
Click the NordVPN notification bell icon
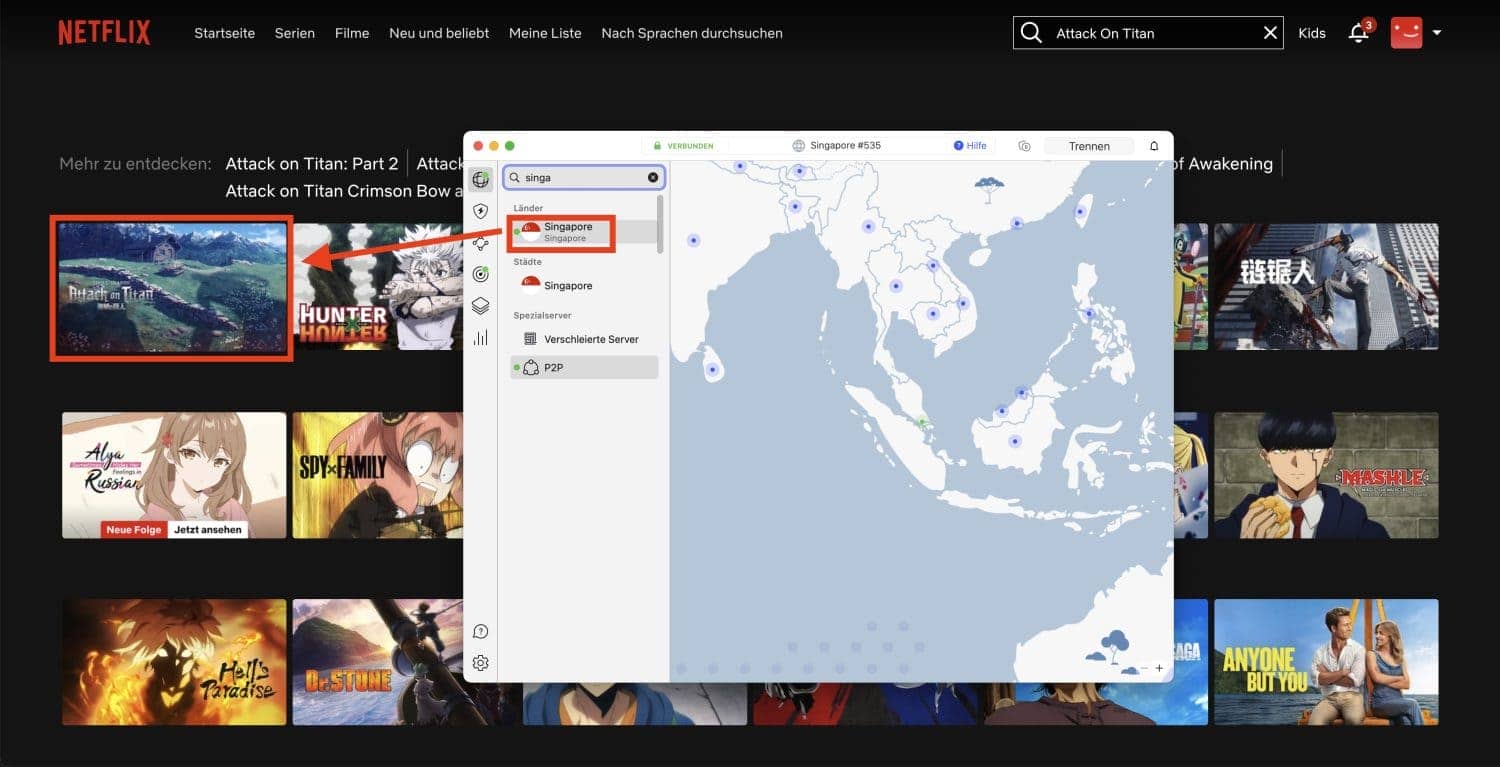[1154, 146]
